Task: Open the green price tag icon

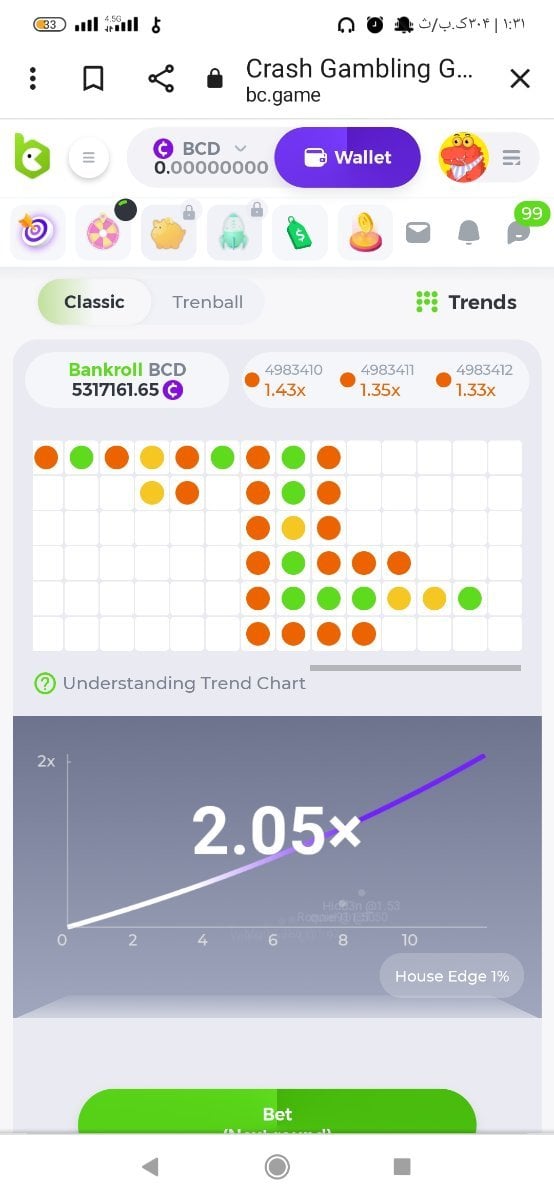Action: [x=299, y=233]
